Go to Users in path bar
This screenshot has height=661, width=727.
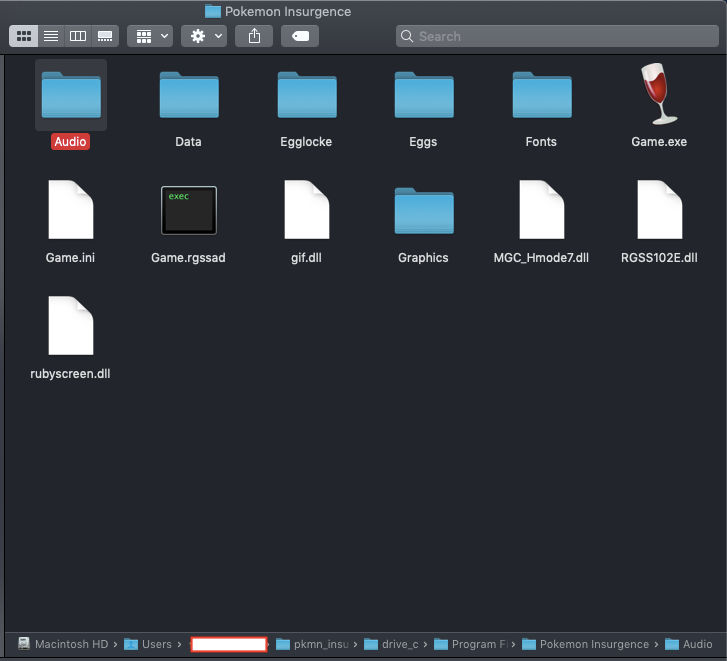pyautogui.click(x=148, y=644)
